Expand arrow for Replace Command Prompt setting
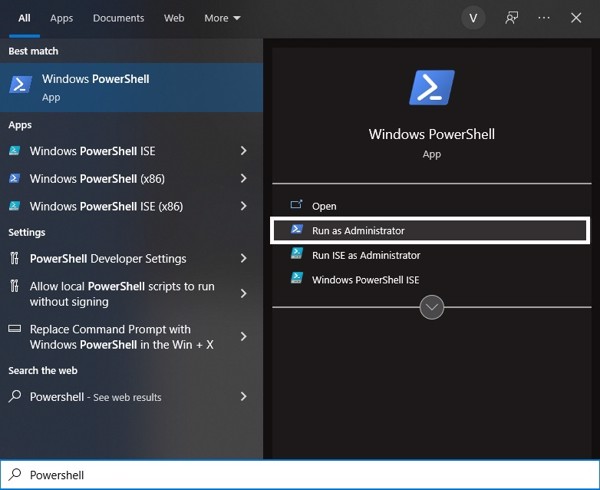600x490 pixels. pyautogui.click(x=244, y=336)
